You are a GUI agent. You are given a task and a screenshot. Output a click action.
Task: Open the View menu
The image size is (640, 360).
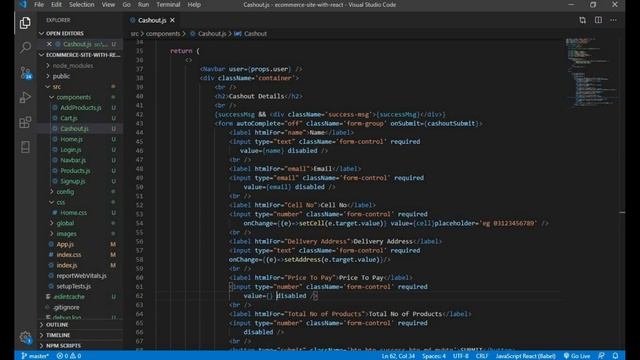click(x=108, y=4)
